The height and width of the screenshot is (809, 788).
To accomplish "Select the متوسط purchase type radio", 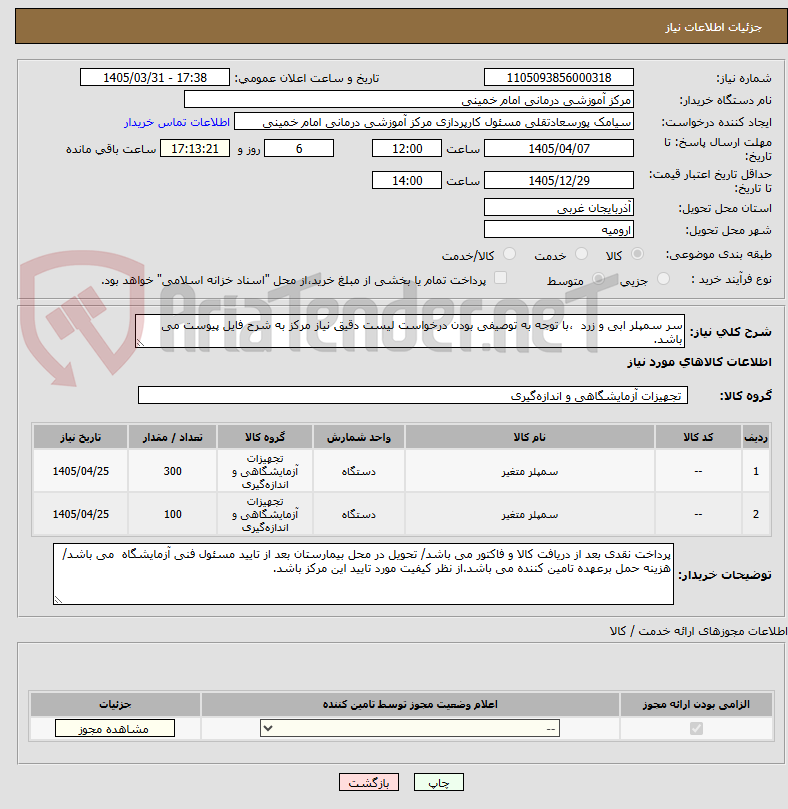I will [x=598, y=279].
